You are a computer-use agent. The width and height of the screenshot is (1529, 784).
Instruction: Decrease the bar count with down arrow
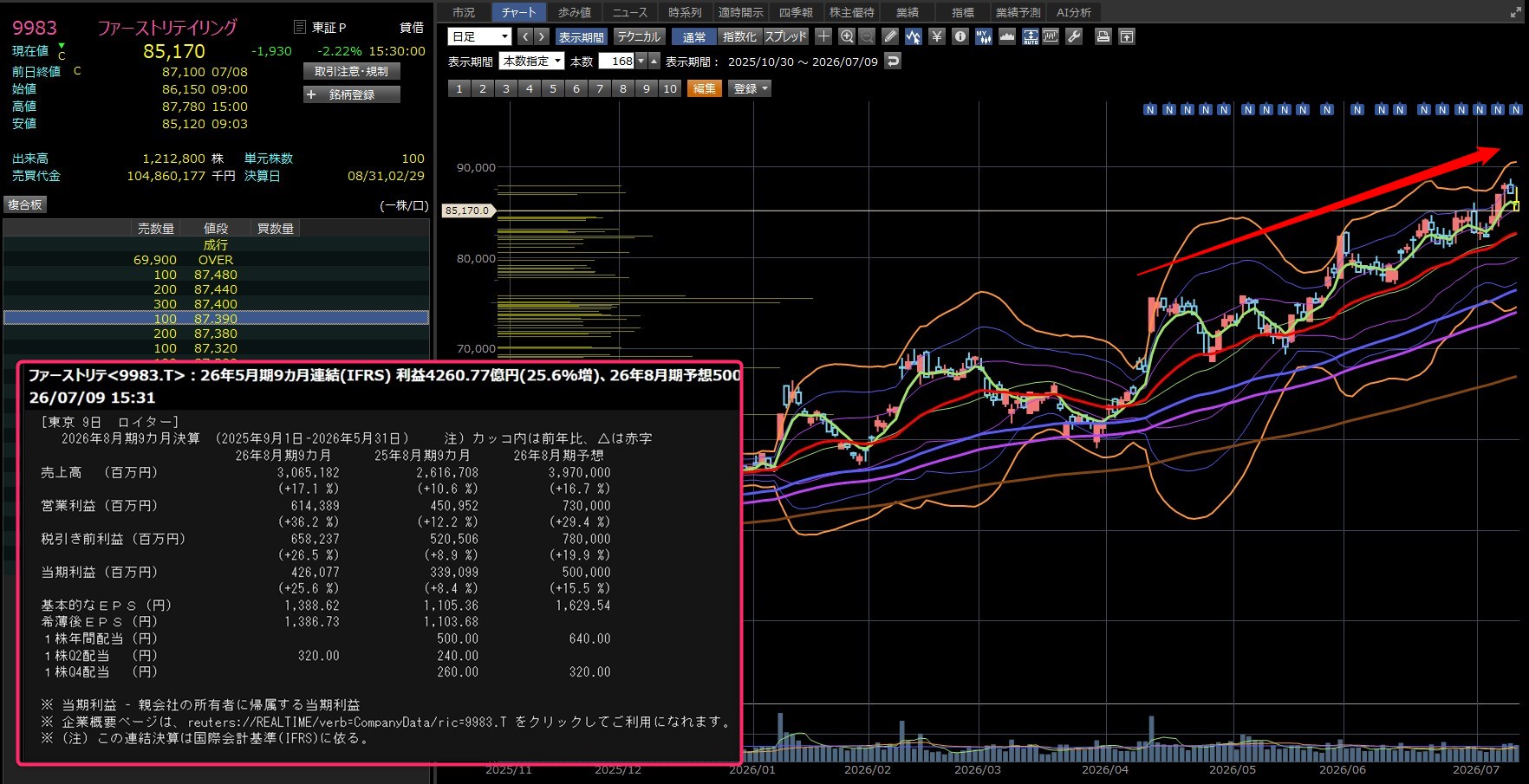point(641,61)
